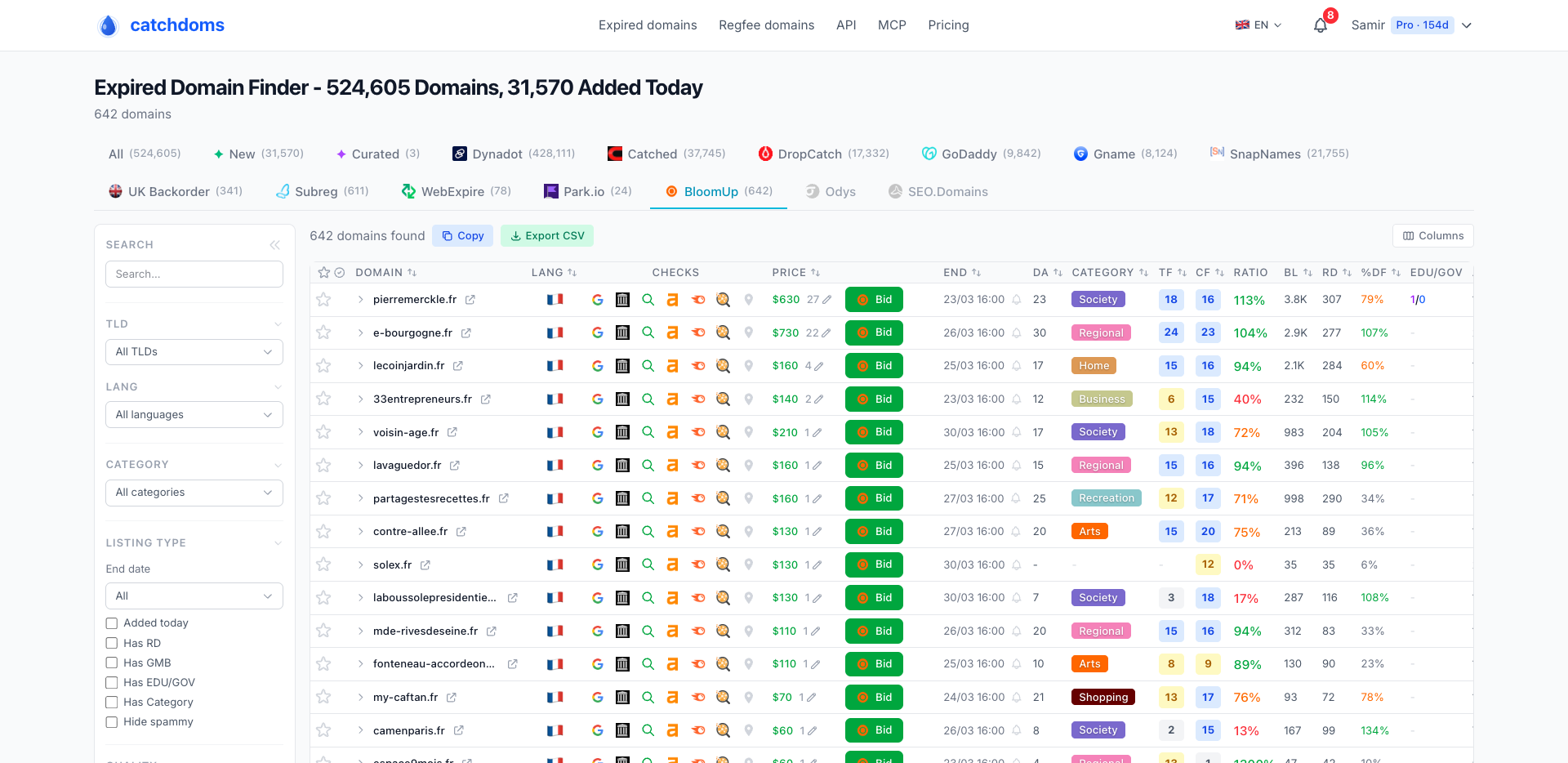Set end alert bell for lecoinjardin.fr

point(1017,366)
